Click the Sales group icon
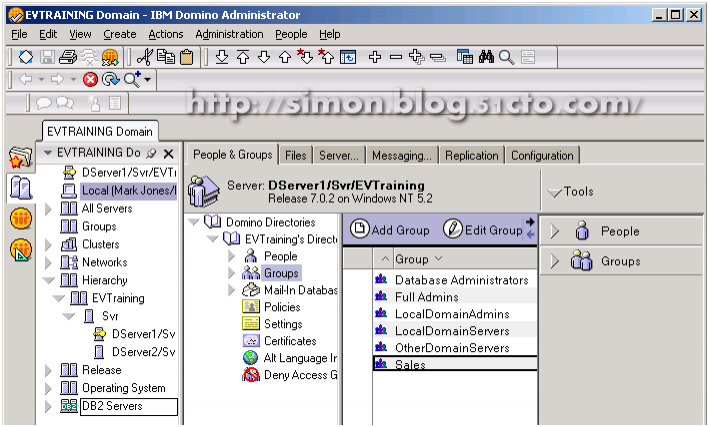The height and width of the screenshot is (427, 709). click(381, 364)
